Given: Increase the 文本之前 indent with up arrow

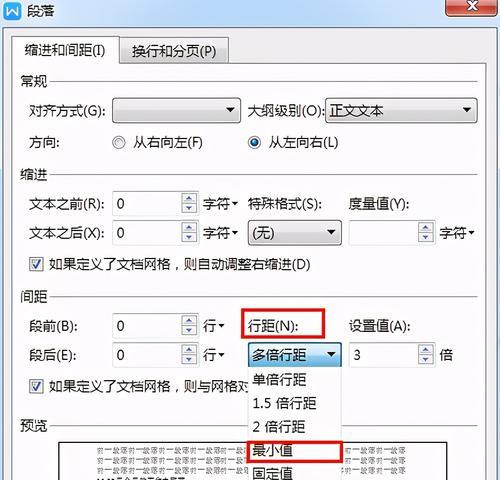Looking at the screenshot, I should point(189,199).
